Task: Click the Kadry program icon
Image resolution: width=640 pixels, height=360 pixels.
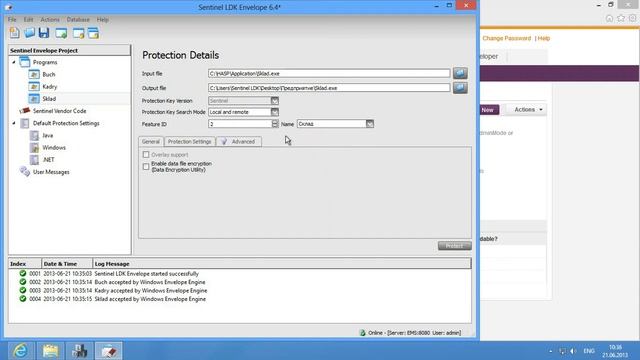Action: point(34,87)
